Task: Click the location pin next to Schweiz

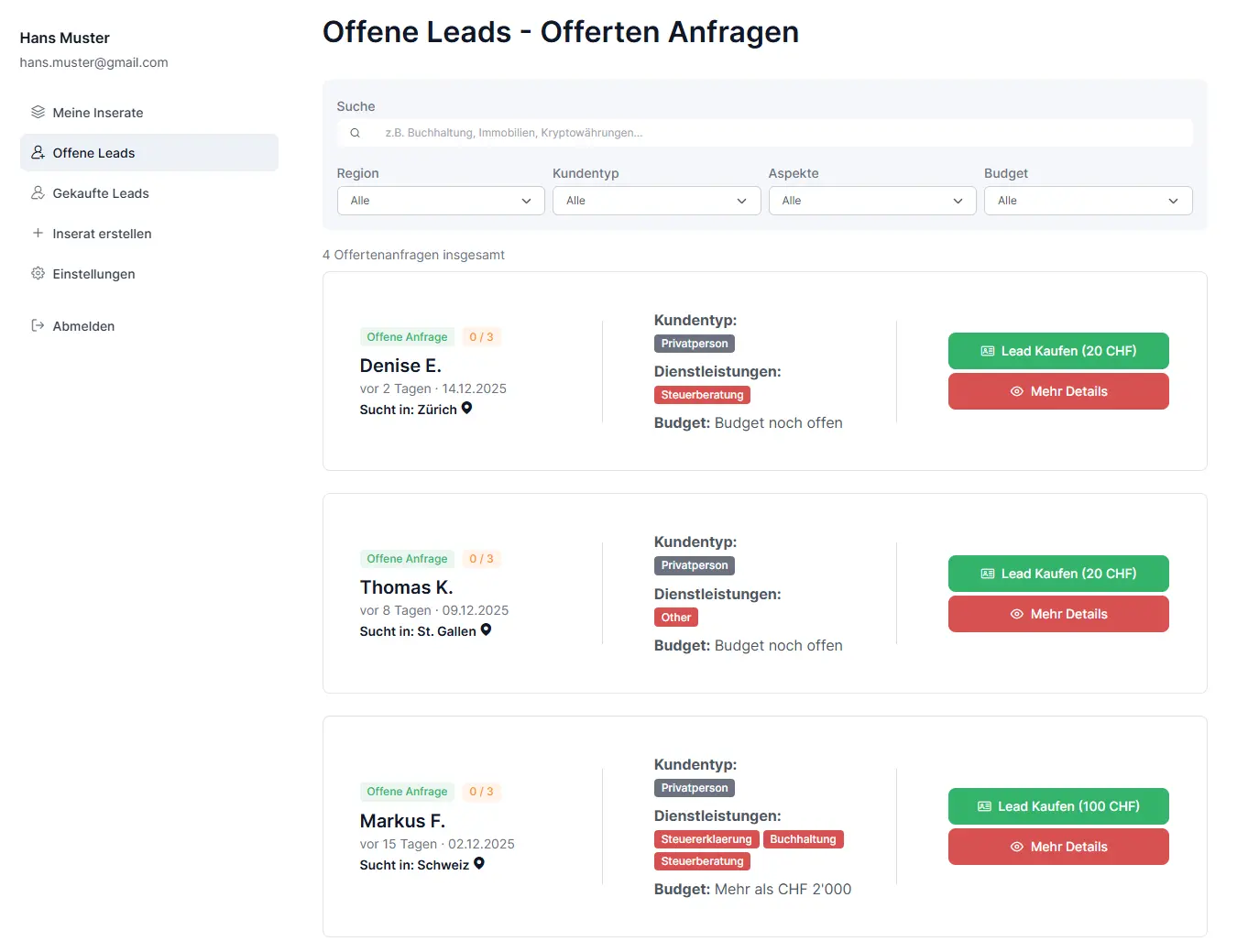Action: (x=479, y=864)
